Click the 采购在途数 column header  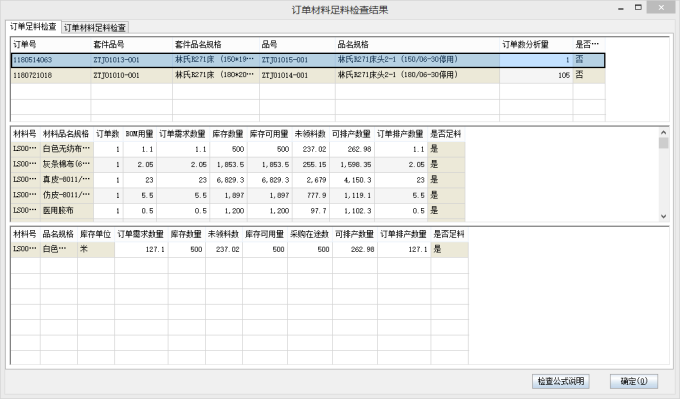310,235
